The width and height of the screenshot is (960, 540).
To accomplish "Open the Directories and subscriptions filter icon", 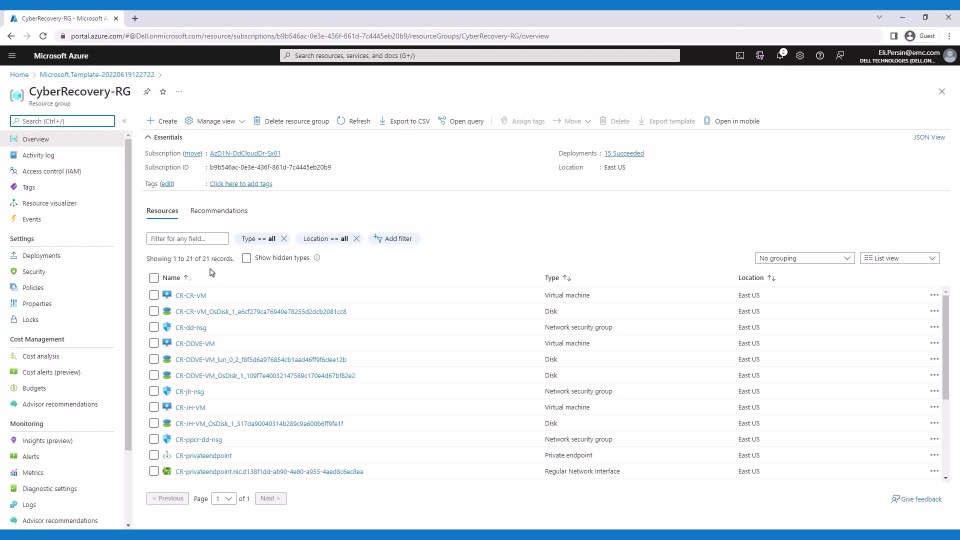I will tap(760, 56).
